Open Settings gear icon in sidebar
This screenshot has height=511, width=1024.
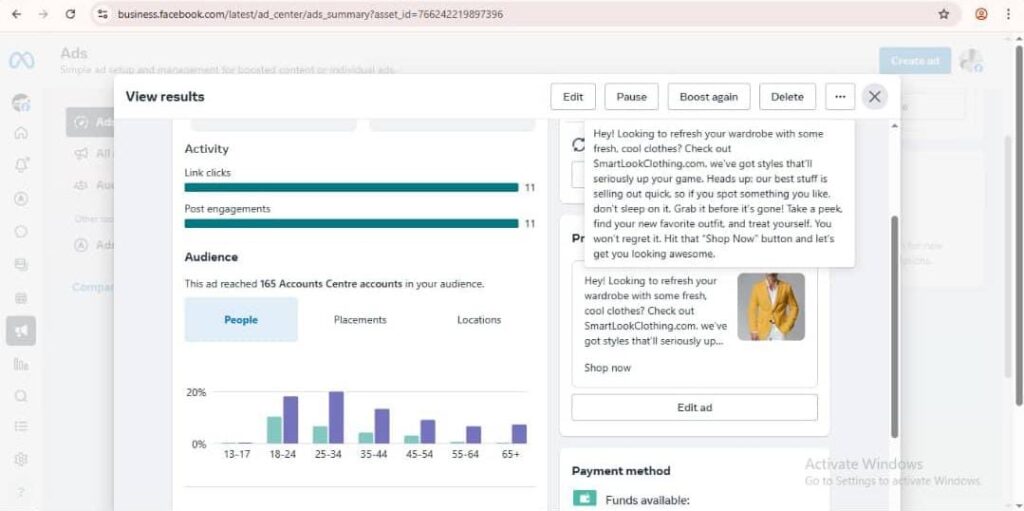(21, 459)
